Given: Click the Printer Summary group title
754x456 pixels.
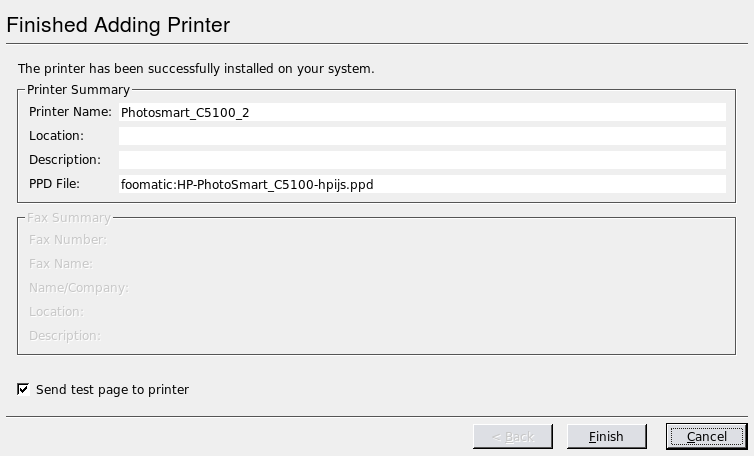Looking at the screenshot, I should pos(78,90).
